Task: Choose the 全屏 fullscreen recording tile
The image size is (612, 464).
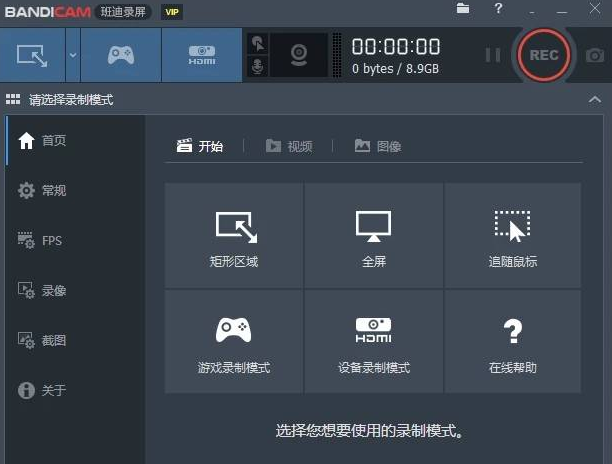Action: pyautogui.click(x=373, y=235)
